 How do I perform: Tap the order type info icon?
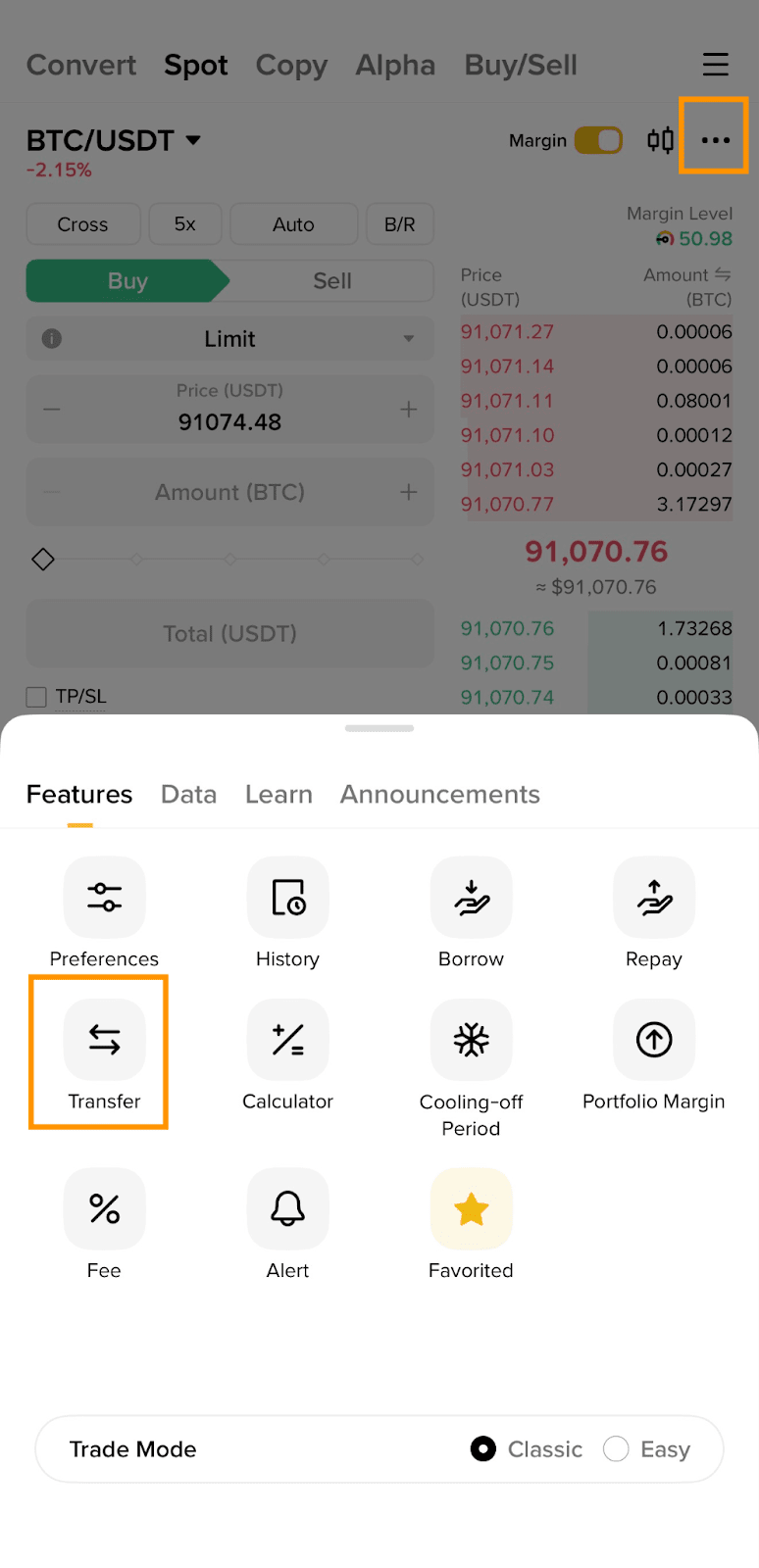pos(52,339)
